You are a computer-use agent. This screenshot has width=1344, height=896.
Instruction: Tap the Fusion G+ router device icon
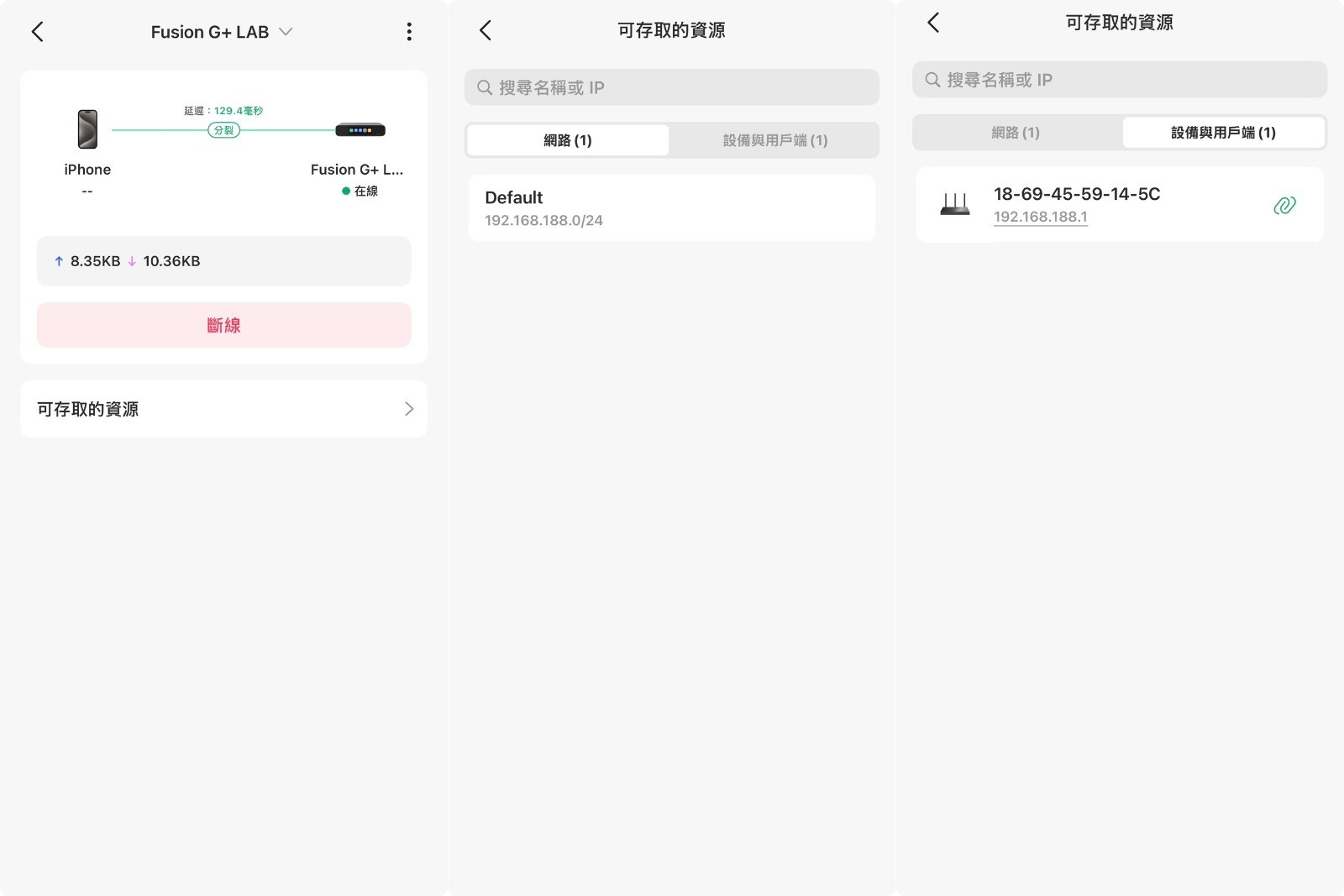(x=360, y=130)
